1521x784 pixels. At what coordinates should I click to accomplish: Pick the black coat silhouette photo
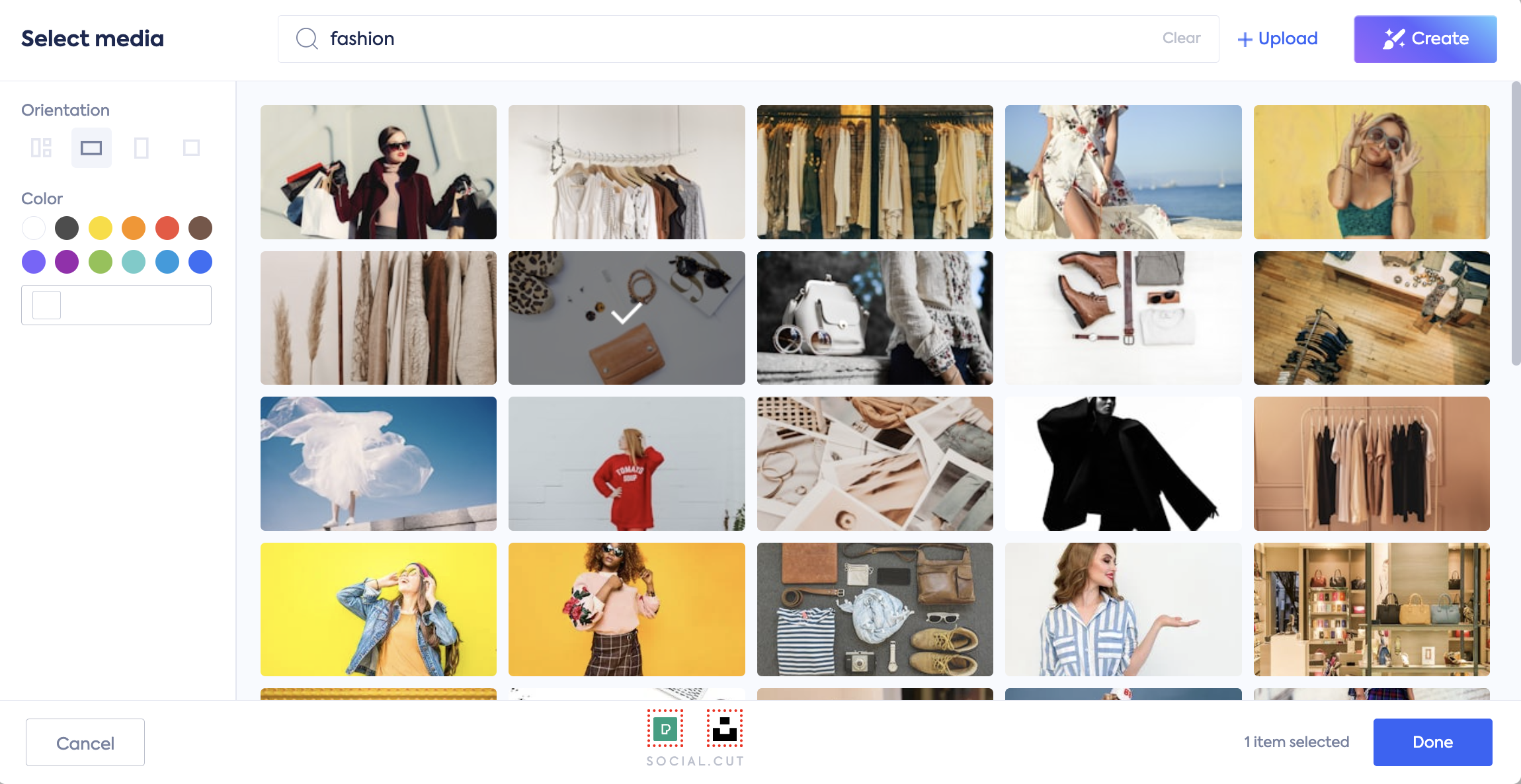pyautogui.click(x=1124, y=463)
